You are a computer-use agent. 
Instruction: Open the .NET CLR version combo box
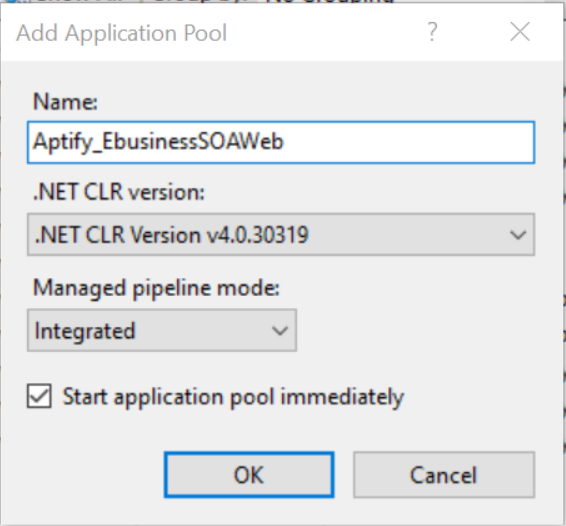(281, 235)
